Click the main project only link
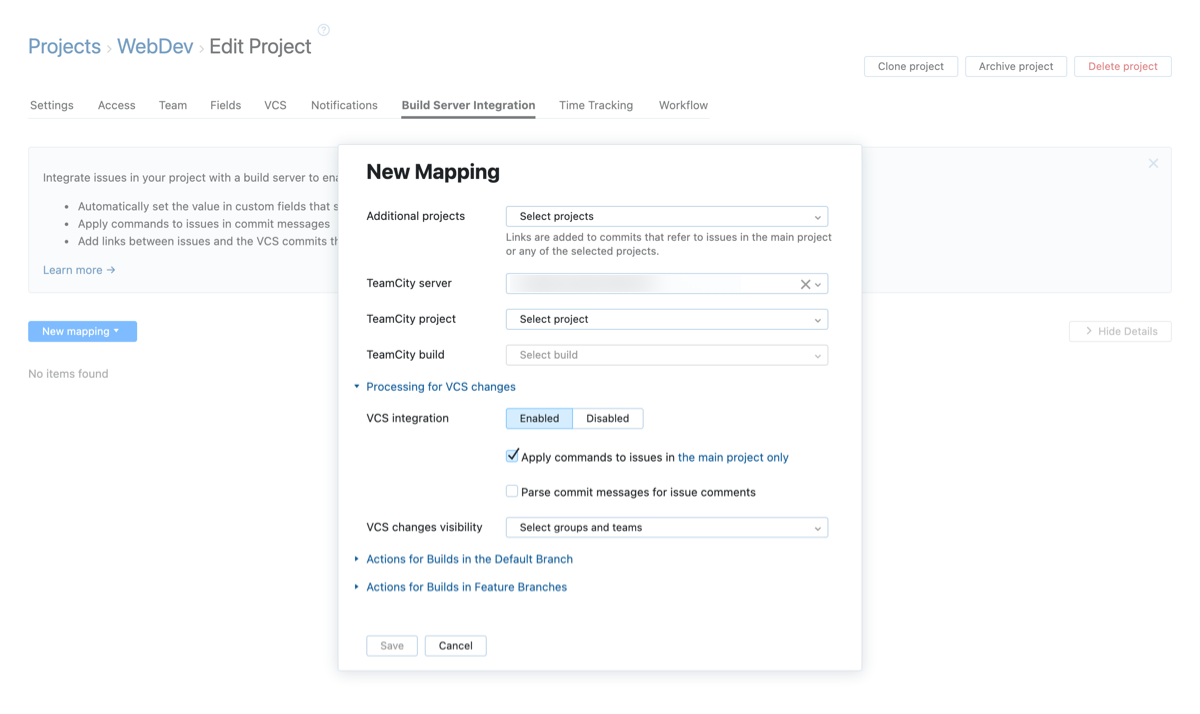 click(x=733, y=458)
